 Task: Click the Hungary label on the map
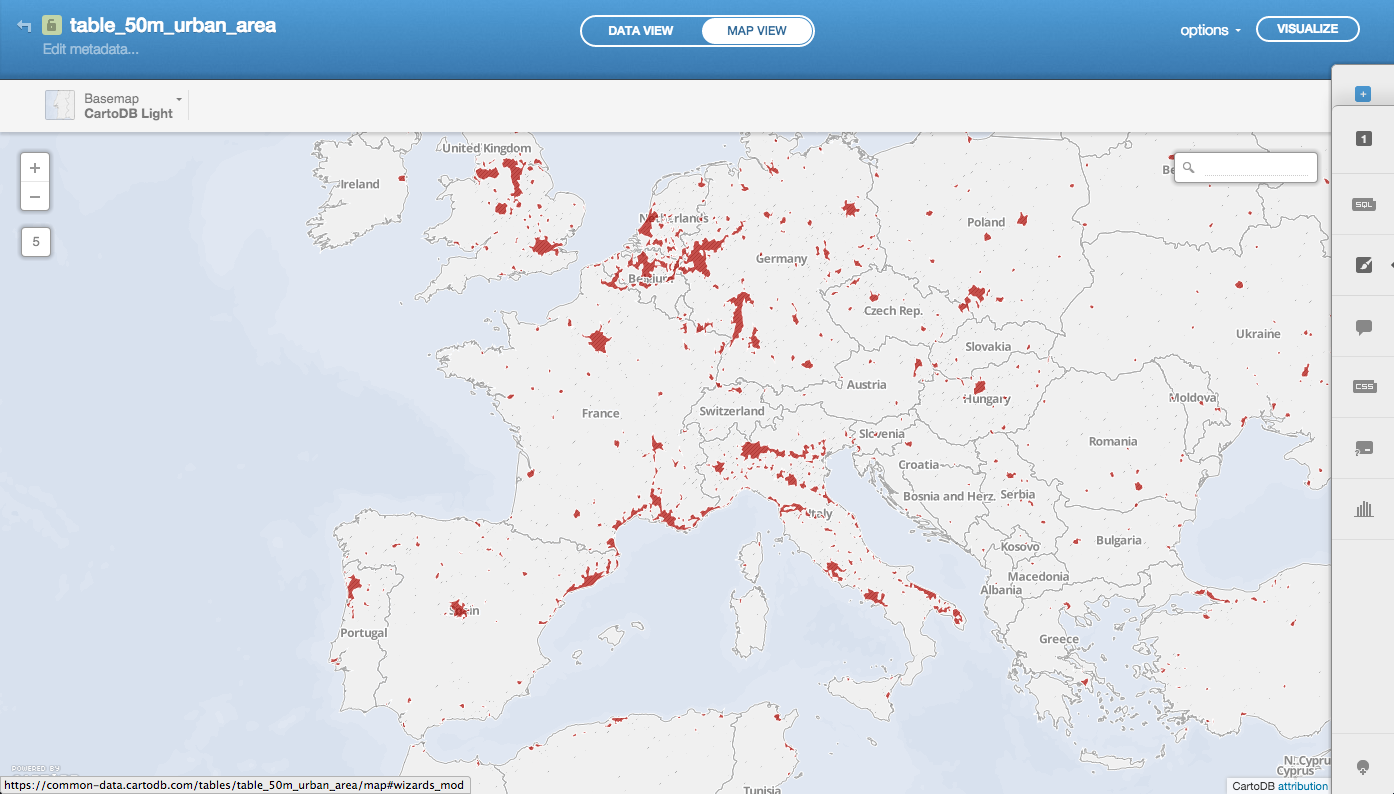pyautogui.click(x=987, y=399)
